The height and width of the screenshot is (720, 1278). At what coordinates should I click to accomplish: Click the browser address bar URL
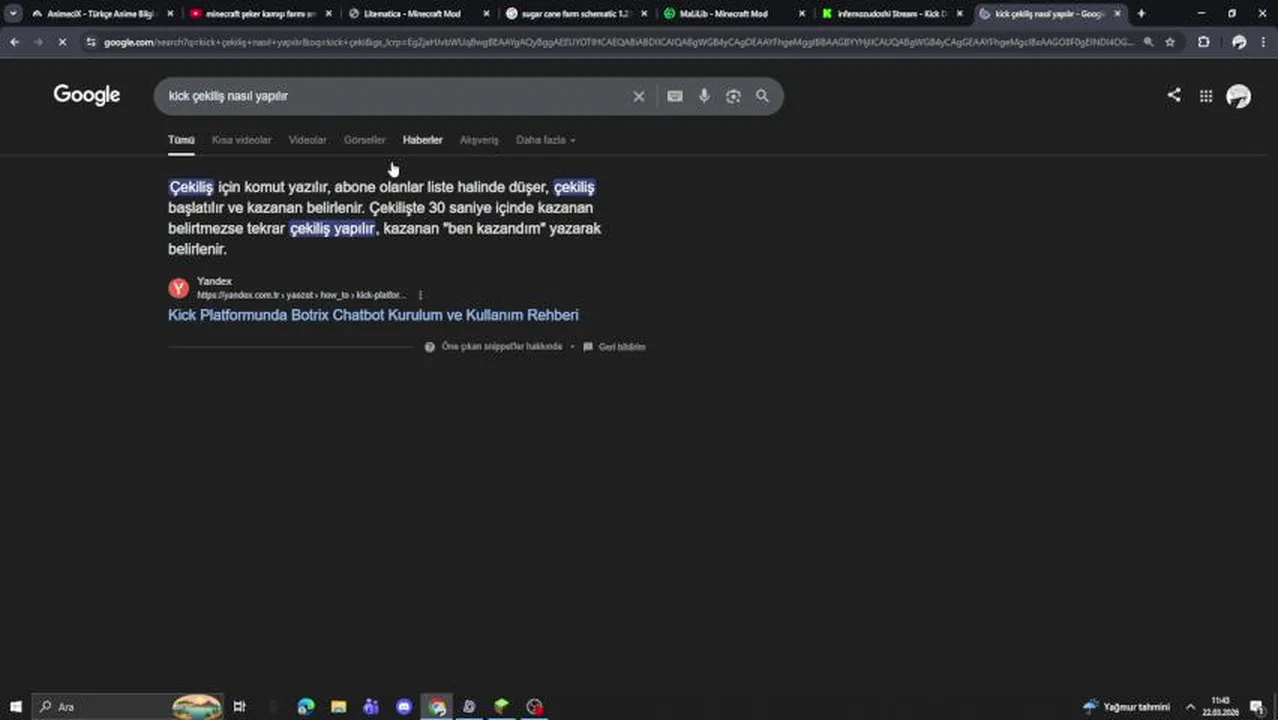pyautogui.click(x=618, y=42)
